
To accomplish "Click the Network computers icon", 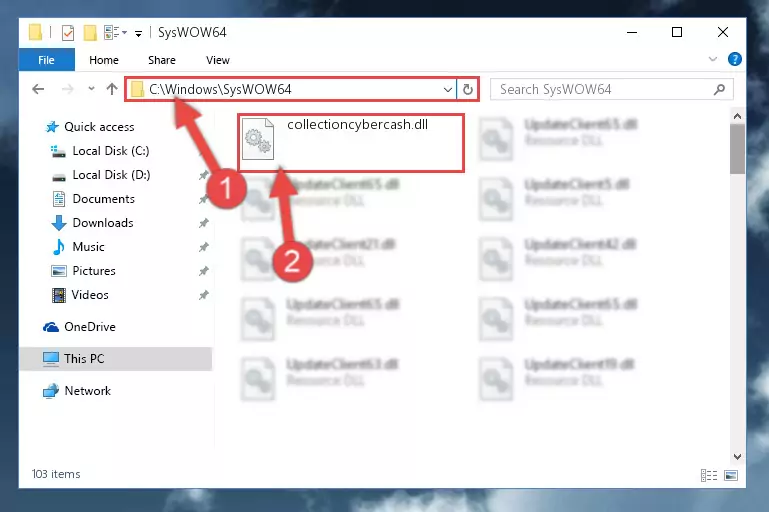I will pyautogui.click(x=51, y=391).
